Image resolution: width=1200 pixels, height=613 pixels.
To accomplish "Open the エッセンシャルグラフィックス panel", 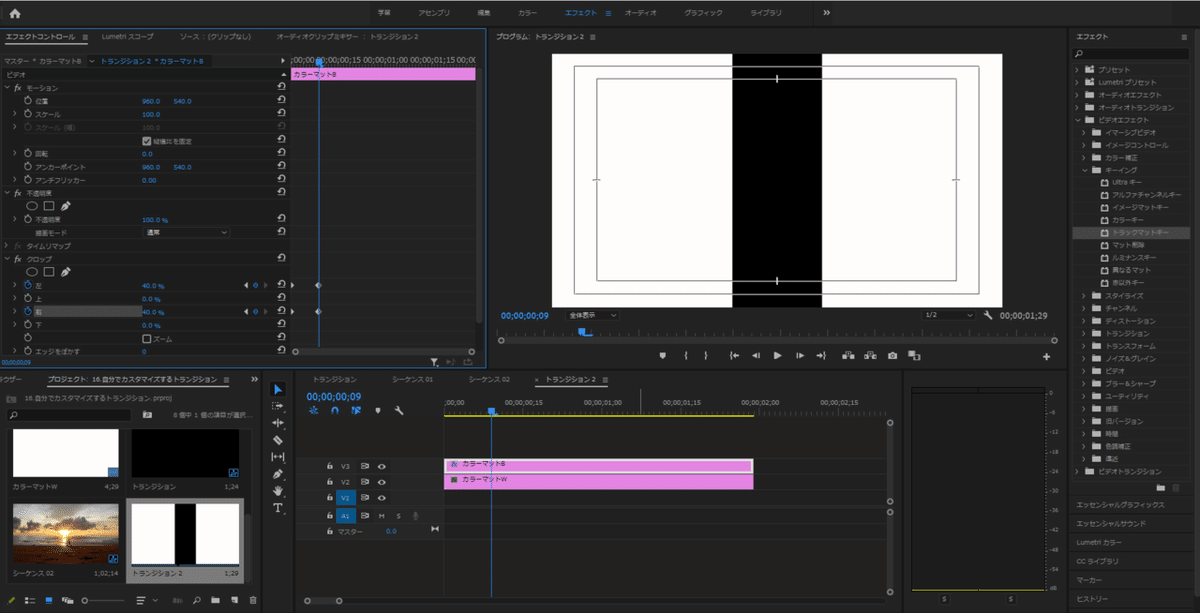I will coord(1119,505).
